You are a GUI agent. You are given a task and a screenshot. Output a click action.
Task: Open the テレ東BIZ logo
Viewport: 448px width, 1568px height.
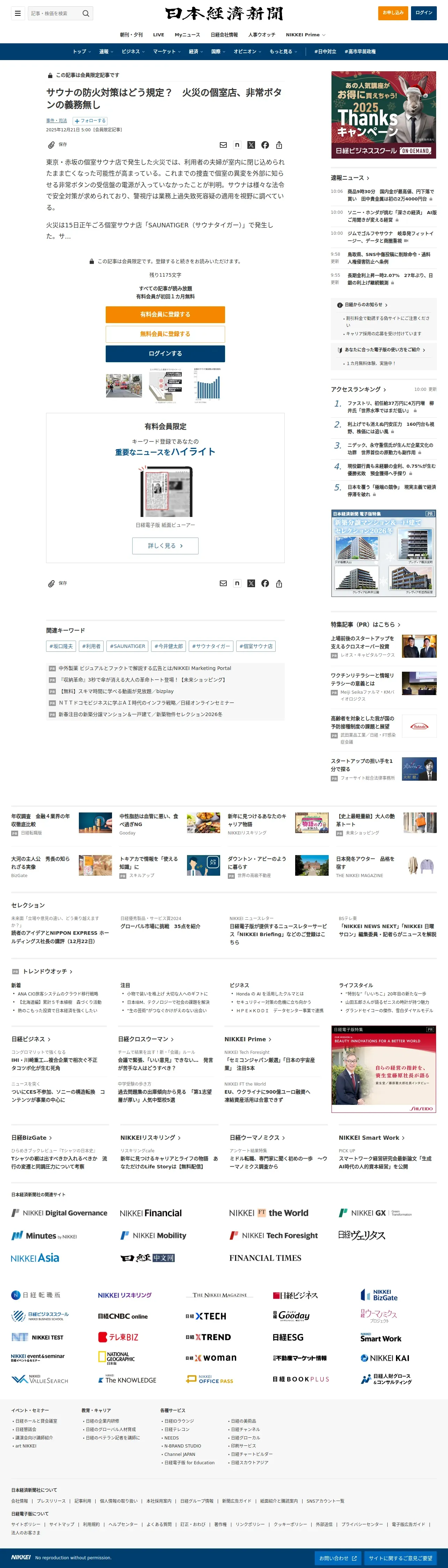119,1337
